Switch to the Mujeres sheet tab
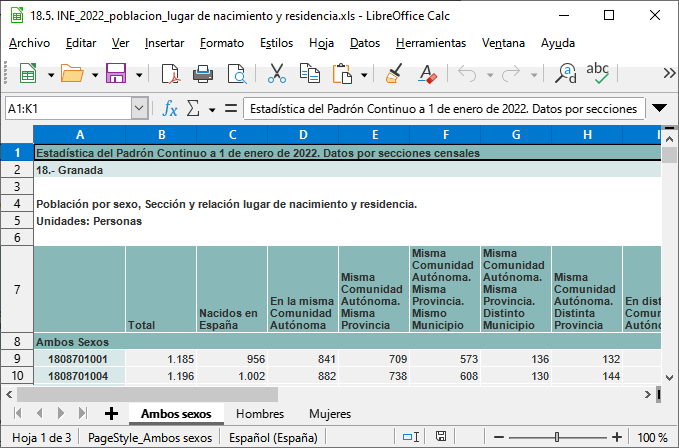This screenshot has width=679, height=448. pos(329,413)
